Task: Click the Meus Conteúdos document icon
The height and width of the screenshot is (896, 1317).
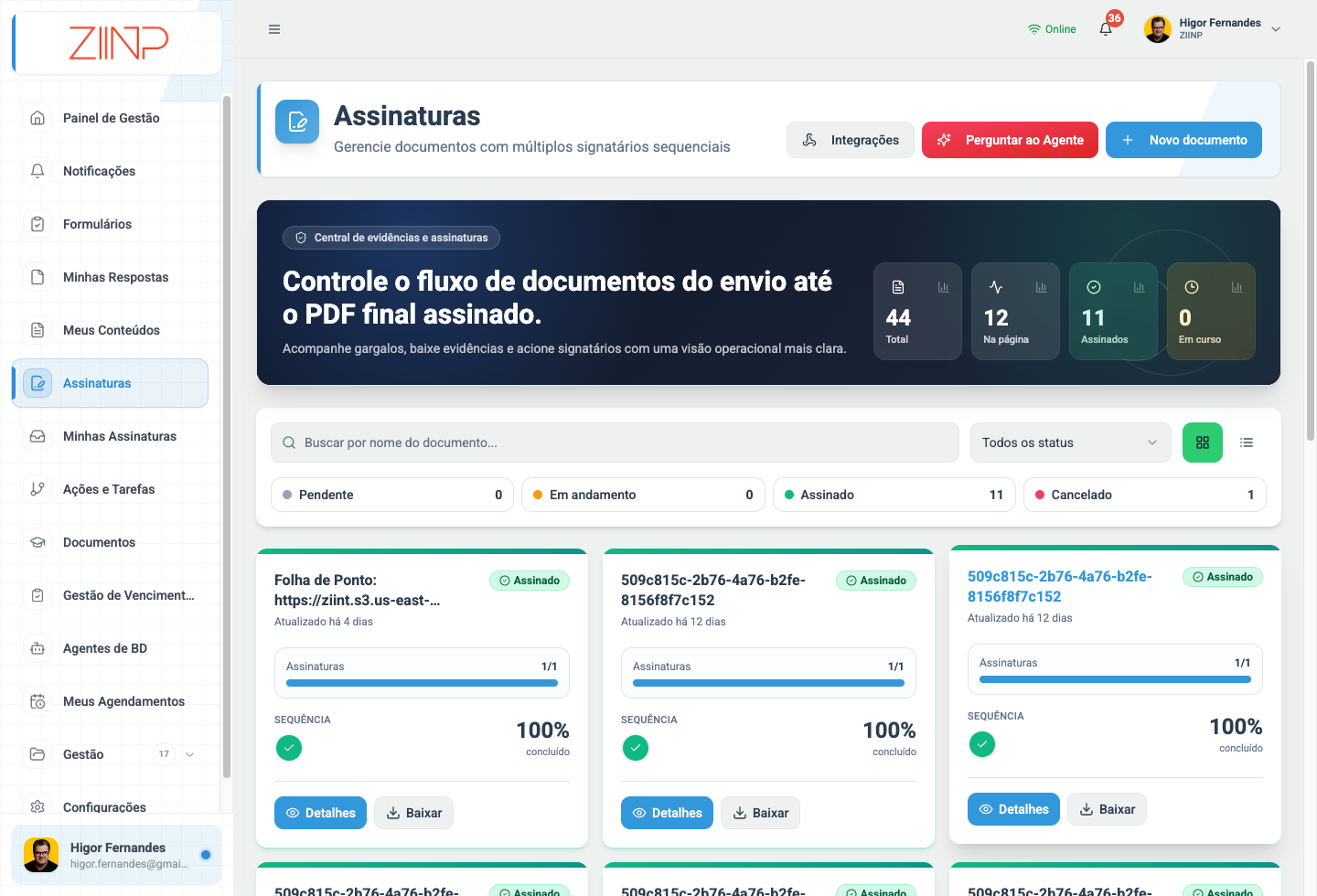Action: [37, 330]
